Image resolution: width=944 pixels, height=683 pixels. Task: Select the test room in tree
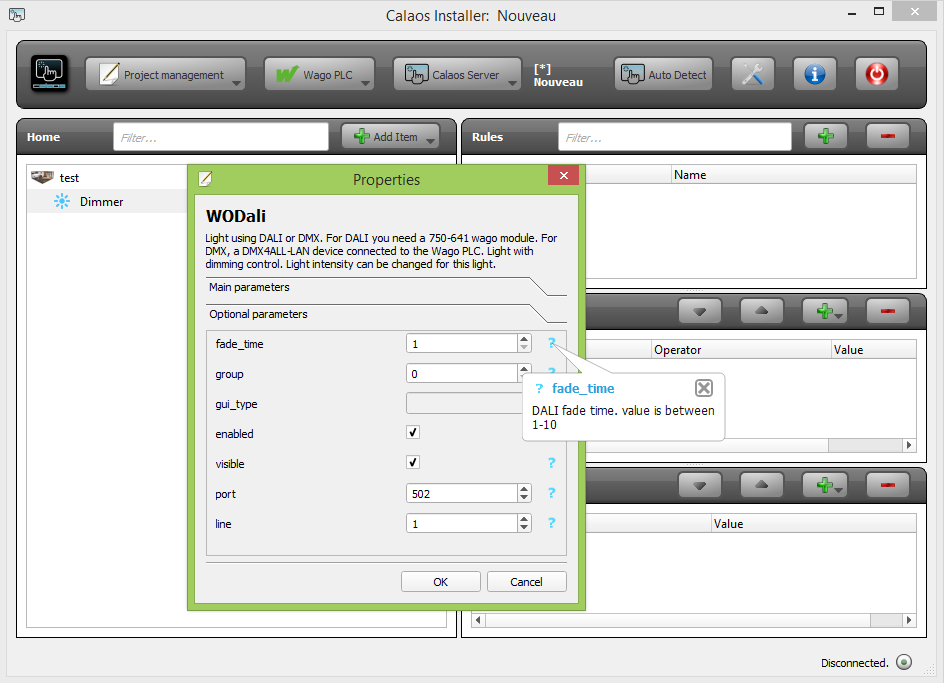pos(69,178)
